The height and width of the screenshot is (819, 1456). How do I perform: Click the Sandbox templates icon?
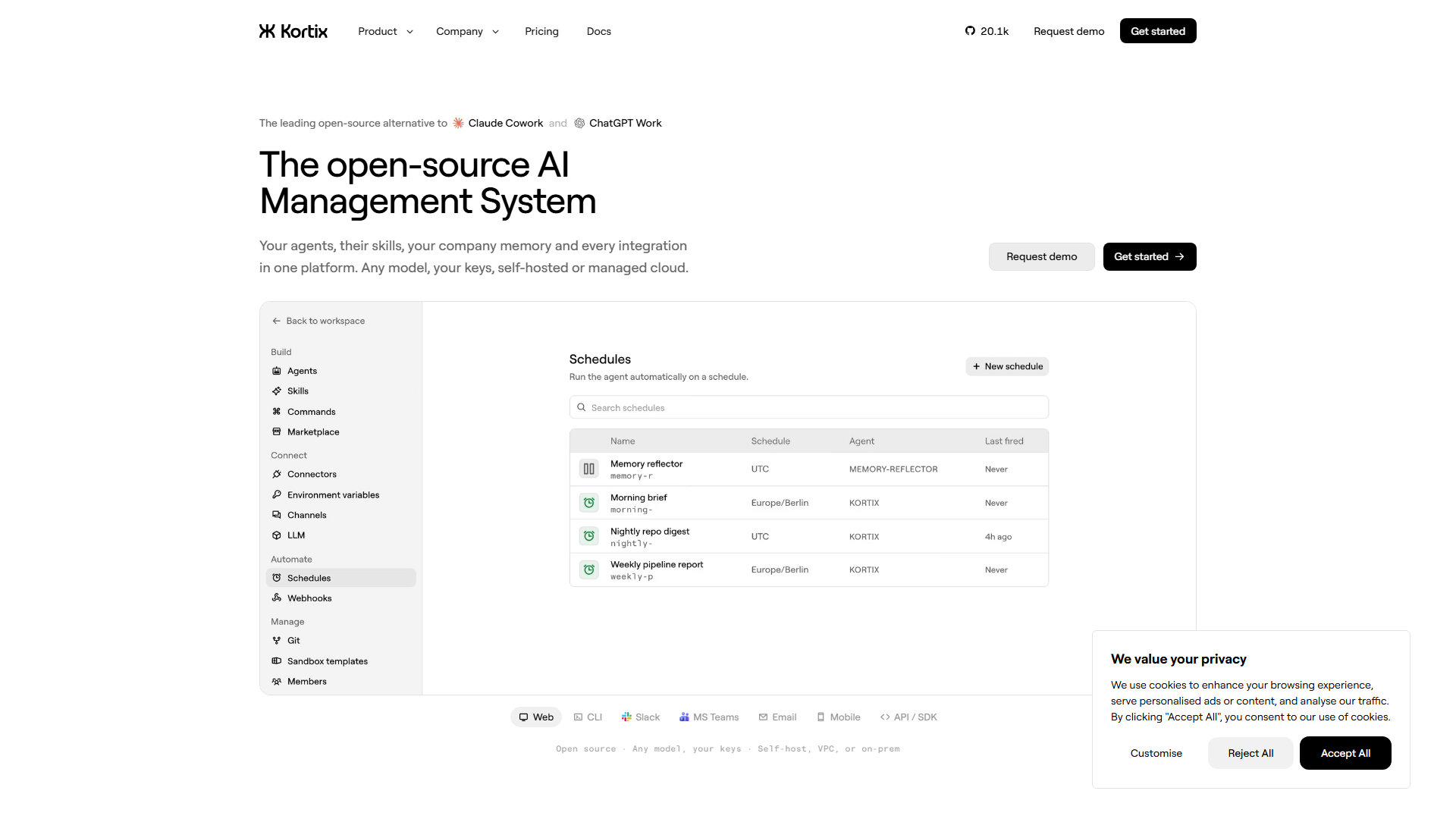point(277,661)
